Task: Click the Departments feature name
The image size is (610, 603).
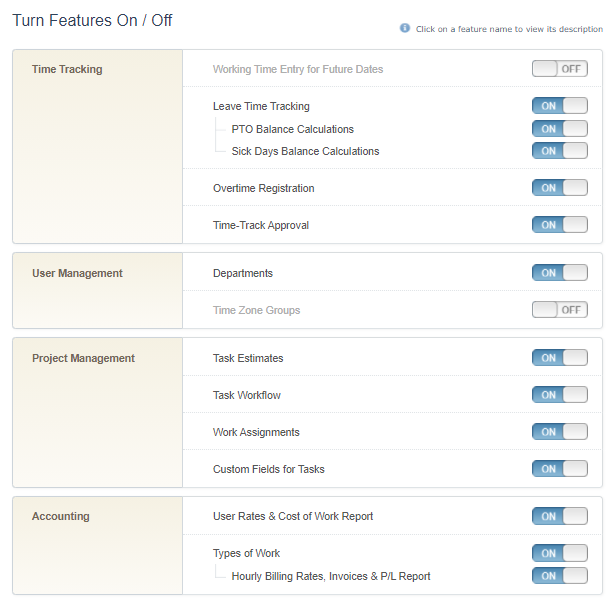Action: [243, 273]
